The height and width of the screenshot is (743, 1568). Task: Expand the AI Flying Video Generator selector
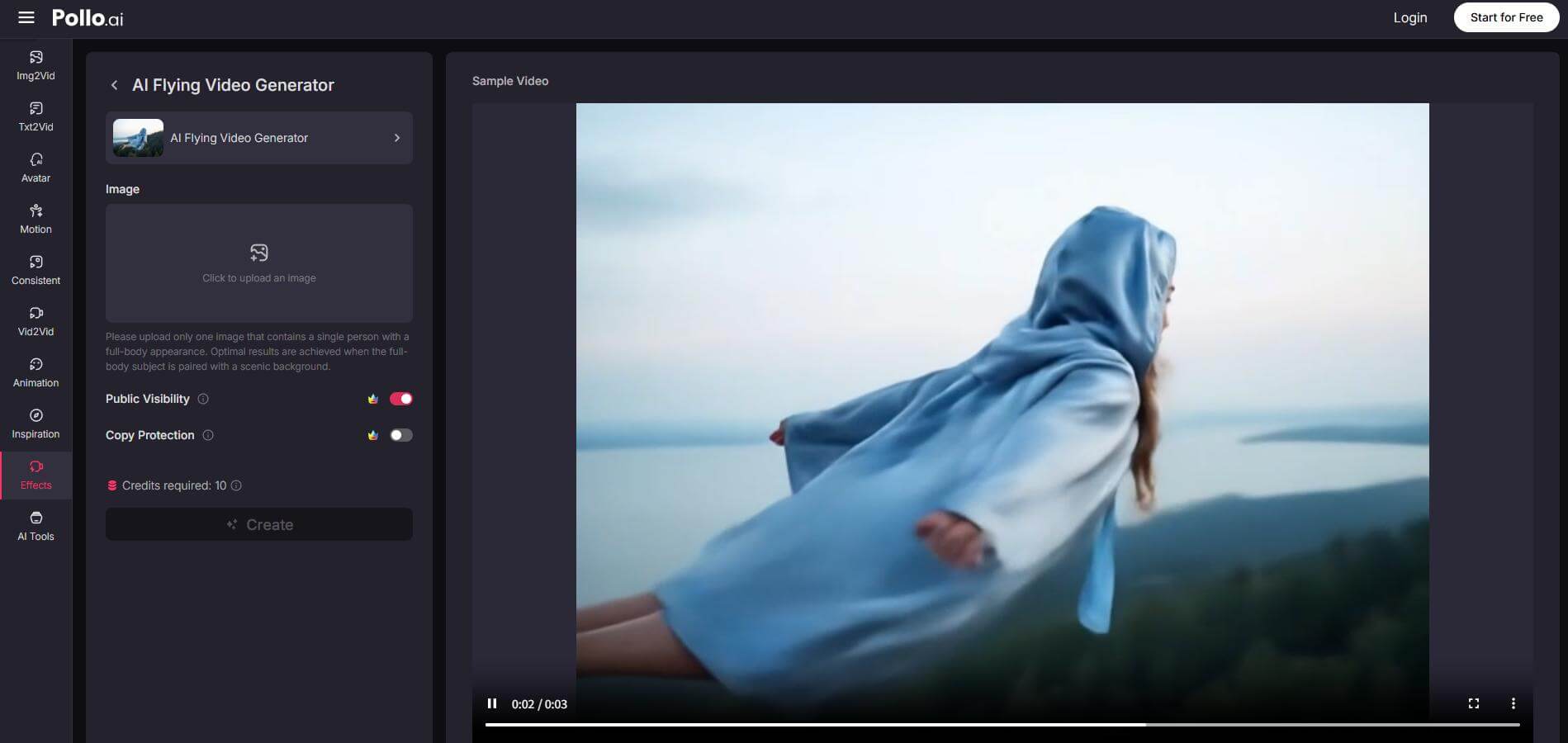point(258,138)
